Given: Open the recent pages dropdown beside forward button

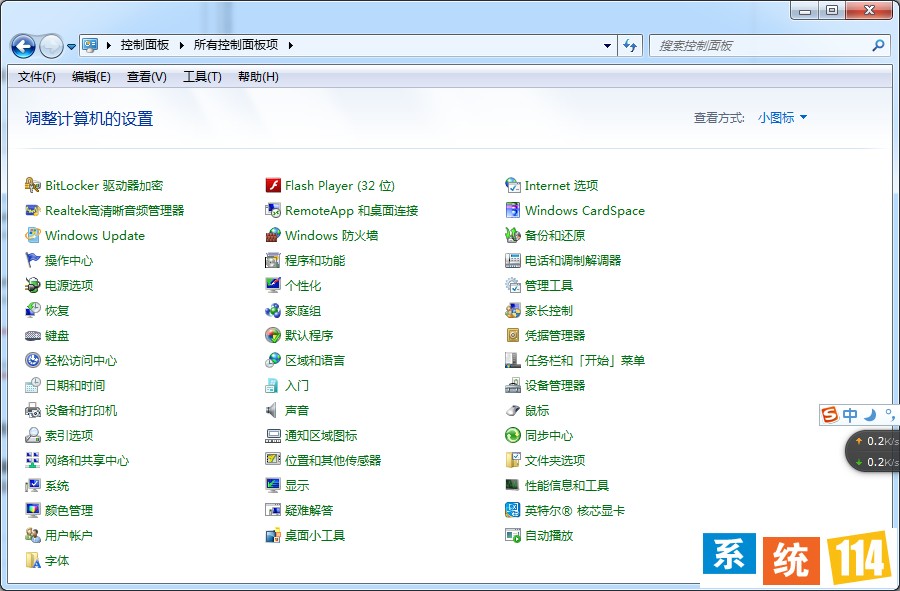Looking at the screenshot, I should (x=72, y=46).
